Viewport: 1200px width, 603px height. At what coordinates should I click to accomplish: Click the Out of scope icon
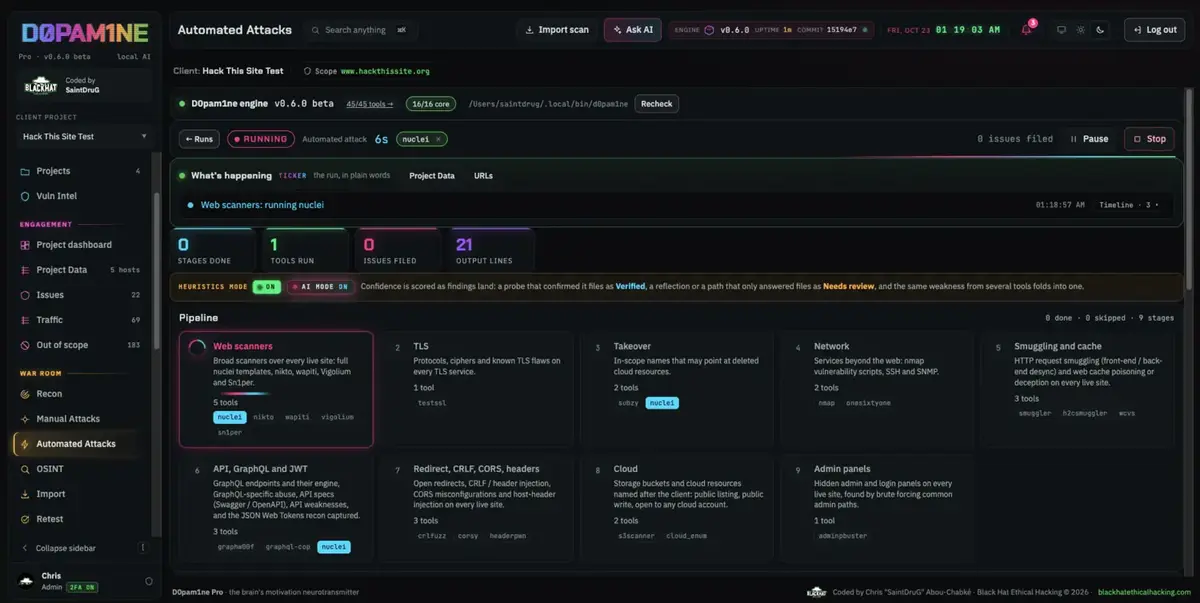pyautogui.click(x=26, y=345)
